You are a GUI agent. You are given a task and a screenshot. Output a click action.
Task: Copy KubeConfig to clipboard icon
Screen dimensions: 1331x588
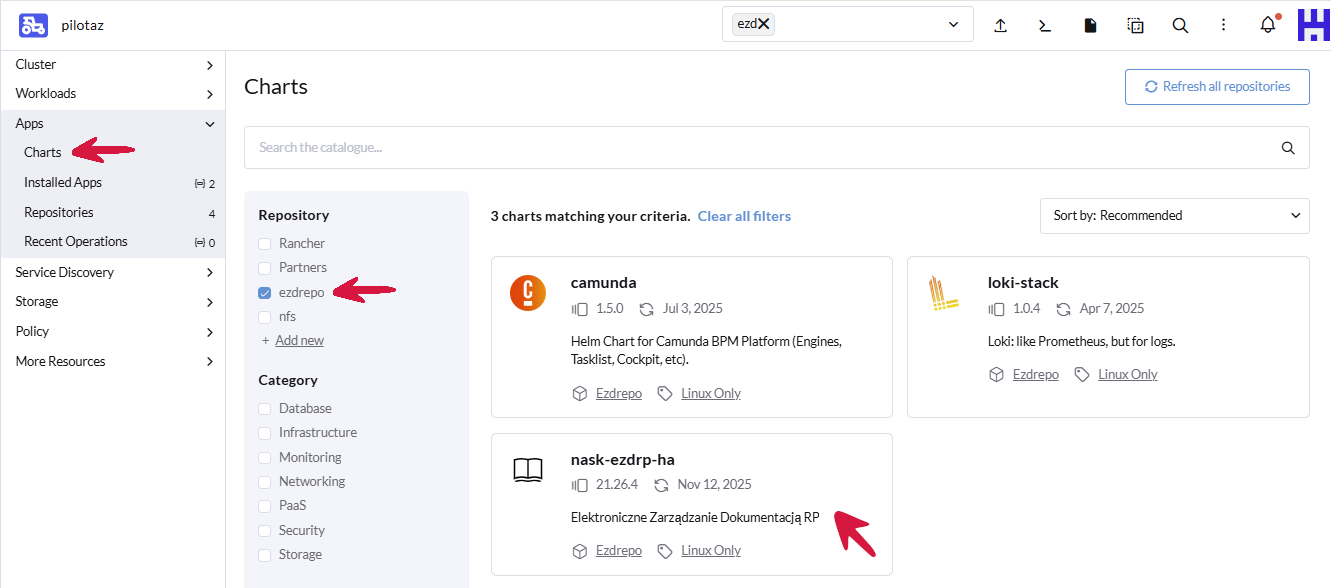click(1135, 26)
